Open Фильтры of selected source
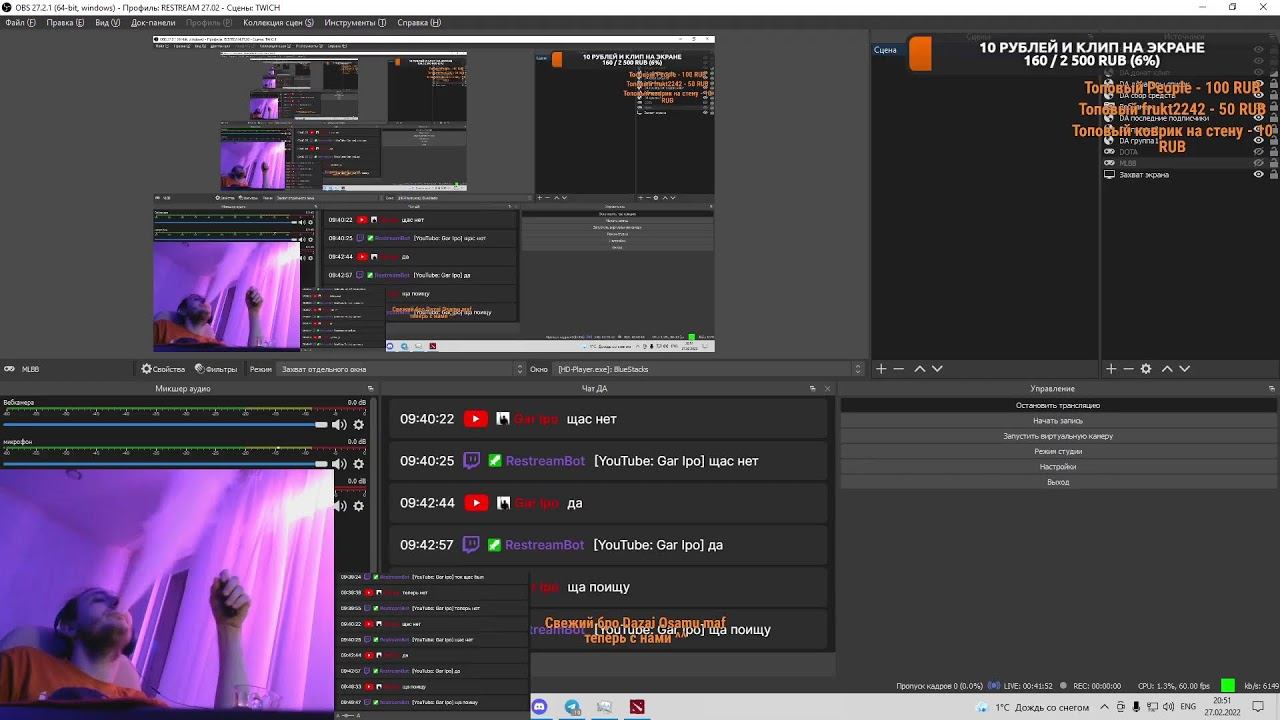 (x=216, y=369)
